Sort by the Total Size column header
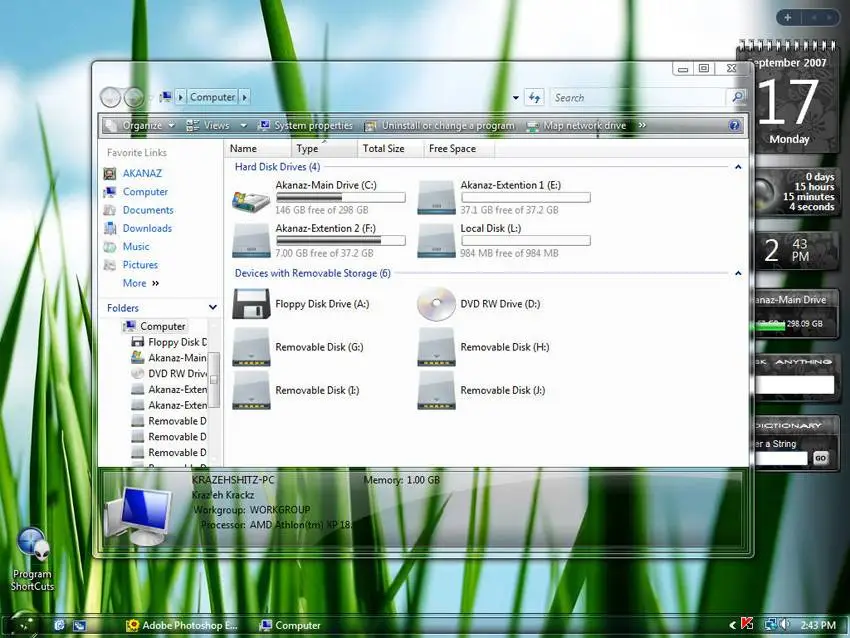 [x=390, y=149]
